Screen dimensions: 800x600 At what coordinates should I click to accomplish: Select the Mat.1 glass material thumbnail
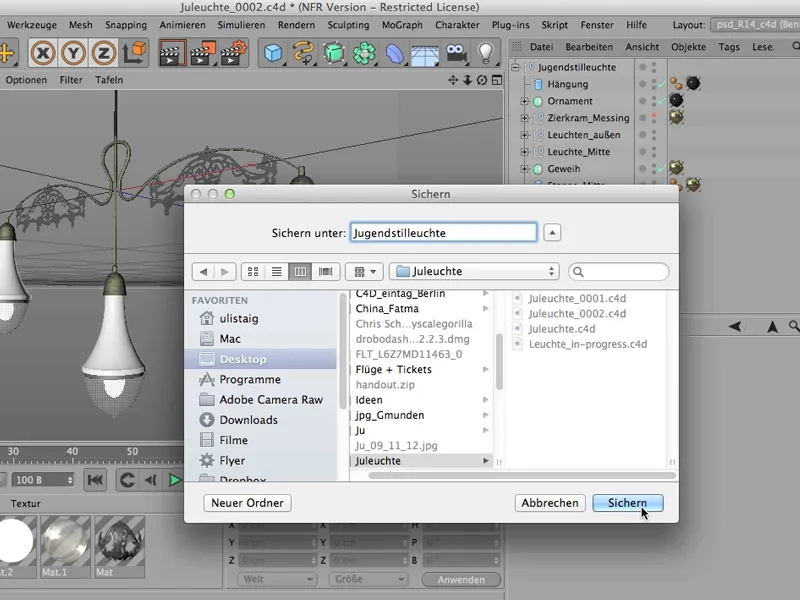65,545
